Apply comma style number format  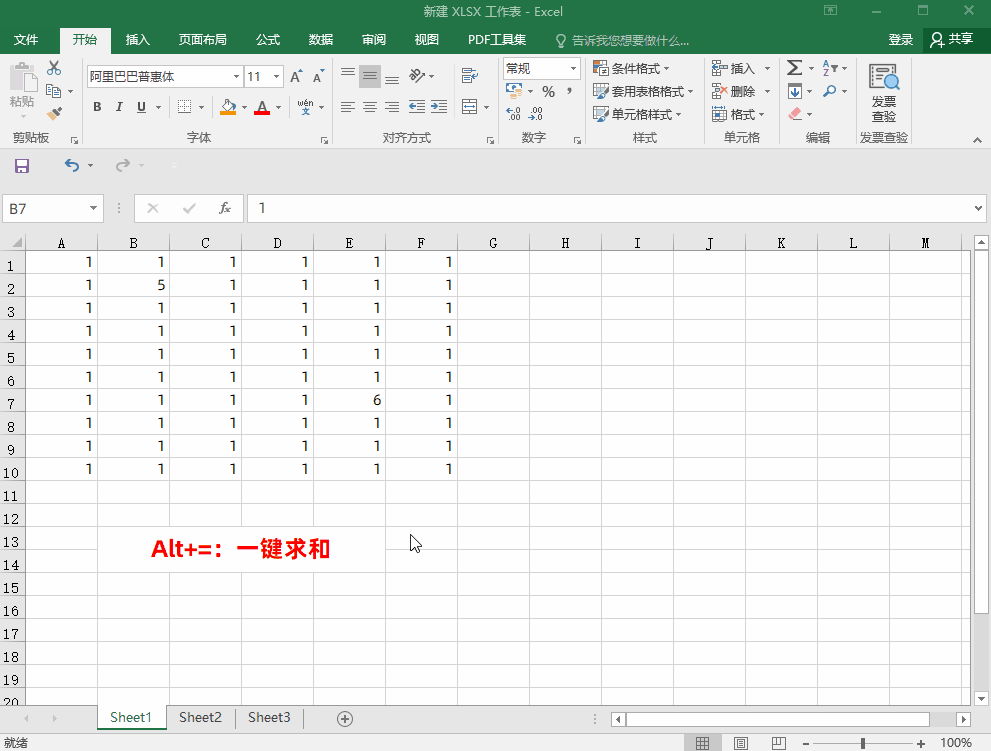point(569,92)
